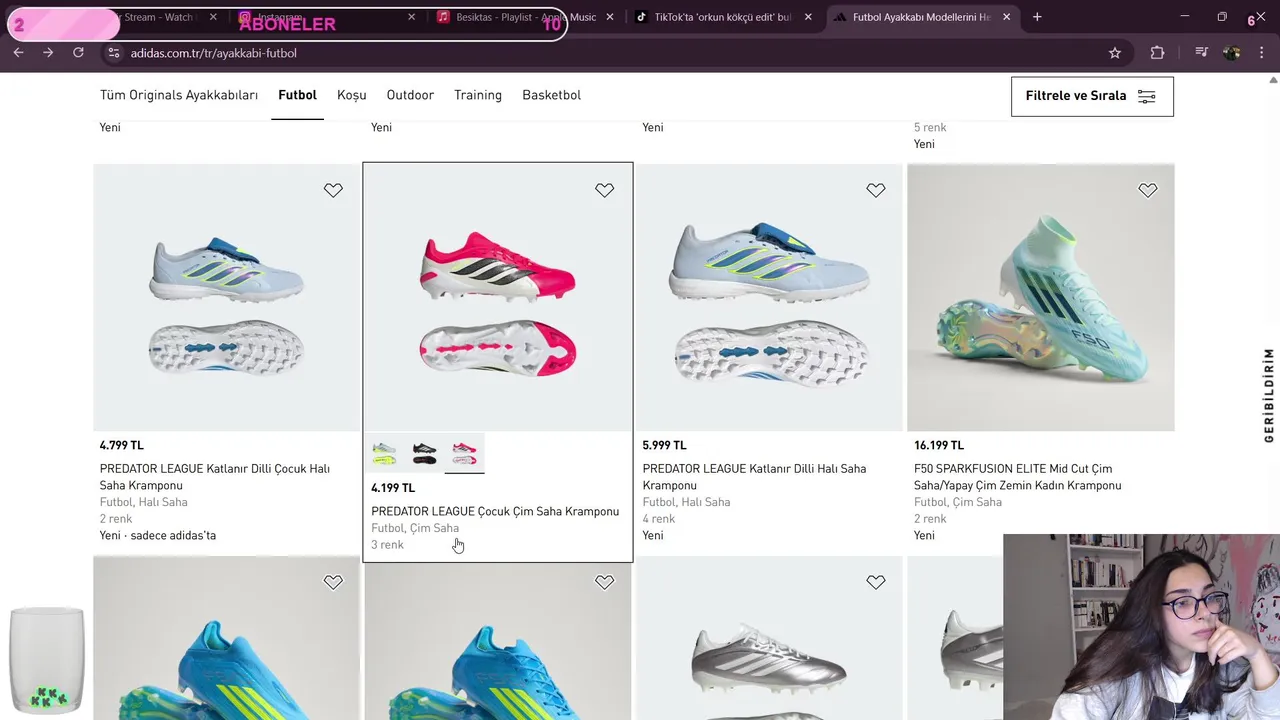The image size is (1280, 720).
Task: Open browser profile avatar menu
Action: tap(1232, 53)
